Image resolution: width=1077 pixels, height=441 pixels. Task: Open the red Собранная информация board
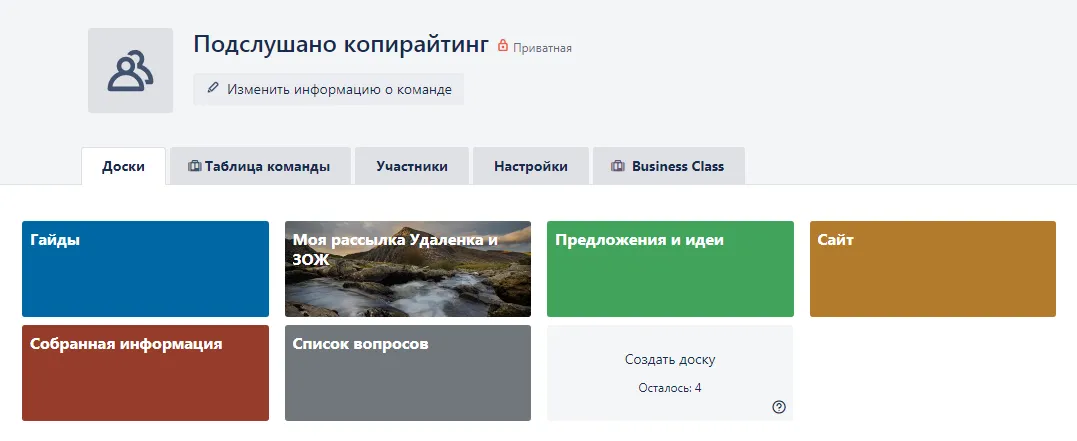click(145, 373)
